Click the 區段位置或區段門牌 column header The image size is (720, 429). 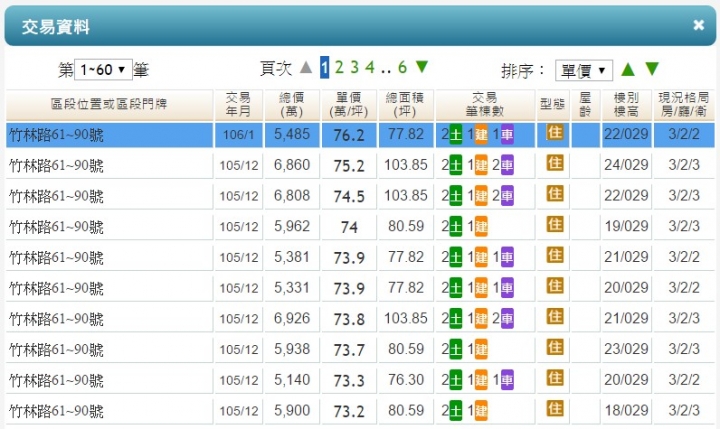(x=109, y=104)
